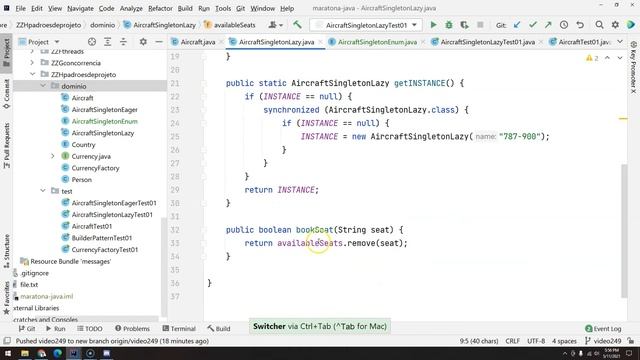Rollback changes with undo icon

[x=580, y=25]
